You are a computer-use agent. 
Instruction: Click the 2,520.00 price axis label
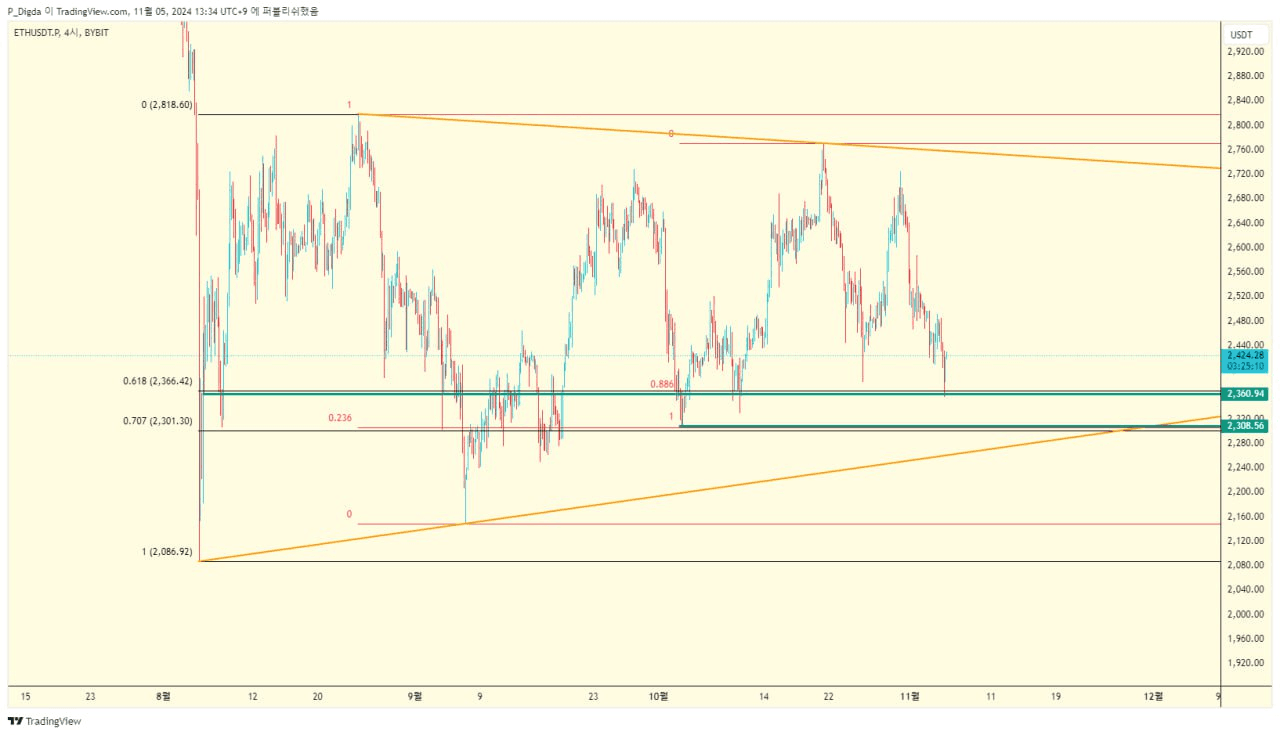pos(1247,296)
